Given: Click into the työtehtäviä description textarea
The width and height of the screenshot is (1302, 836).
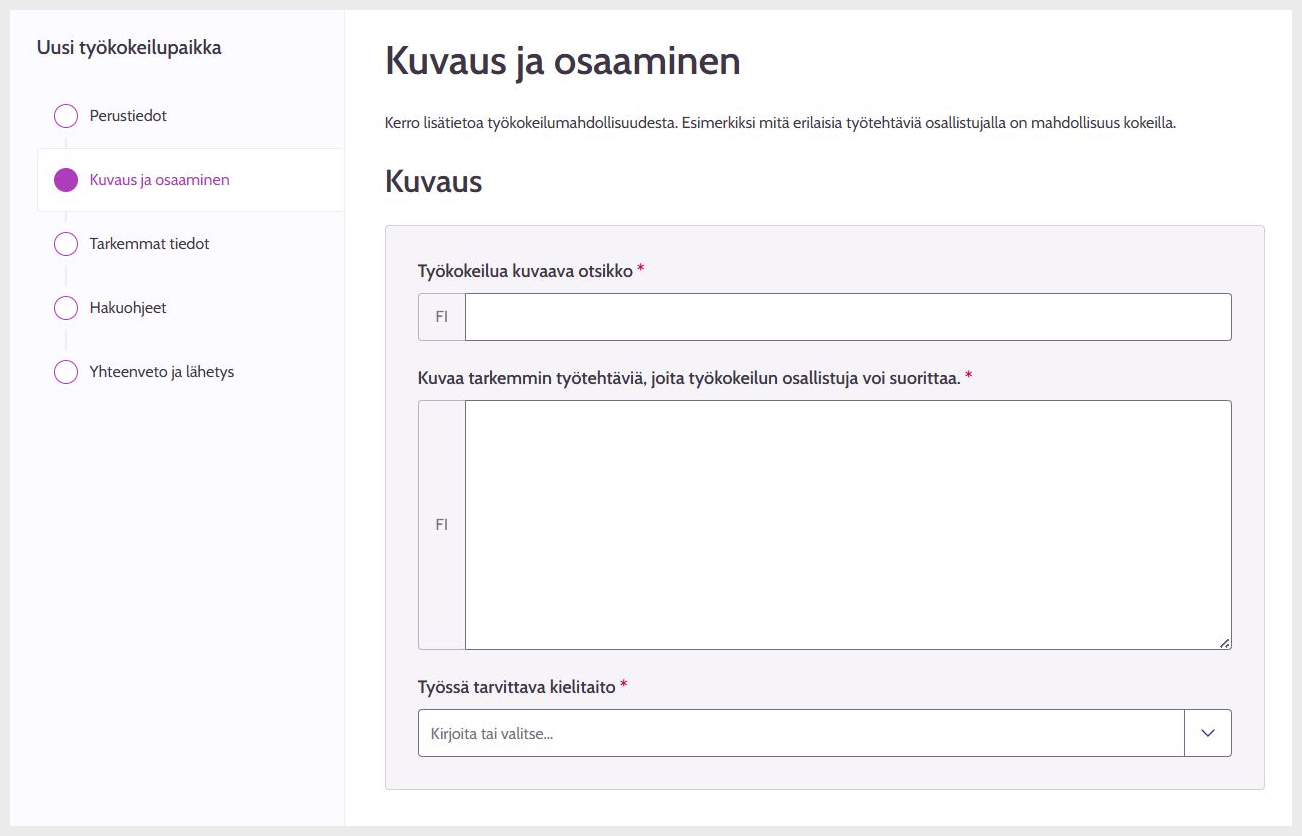Looking at the screenshot, I should 848,525.
